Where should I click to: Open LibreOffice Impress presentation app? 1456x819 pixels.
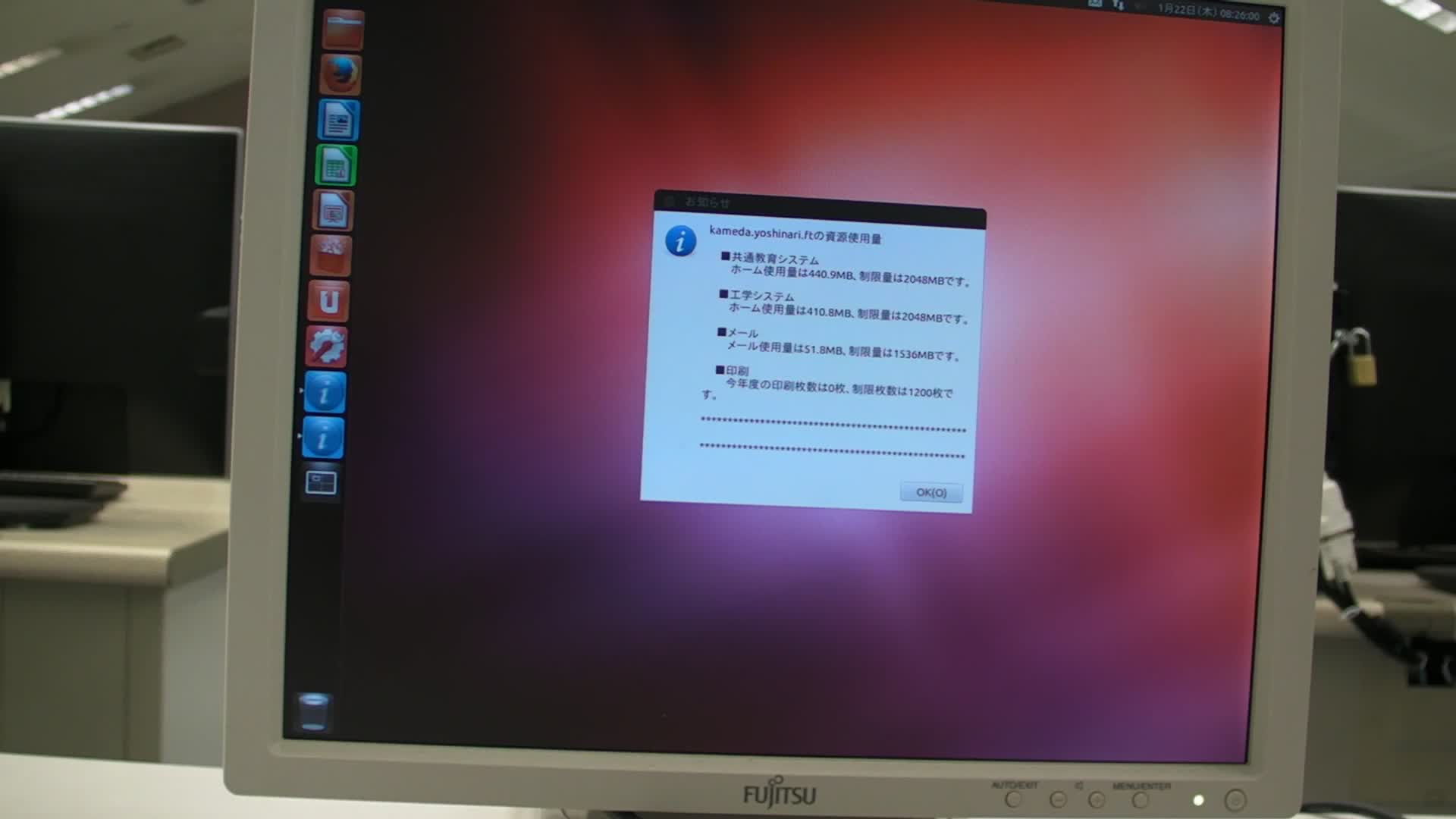coord(333,211)
